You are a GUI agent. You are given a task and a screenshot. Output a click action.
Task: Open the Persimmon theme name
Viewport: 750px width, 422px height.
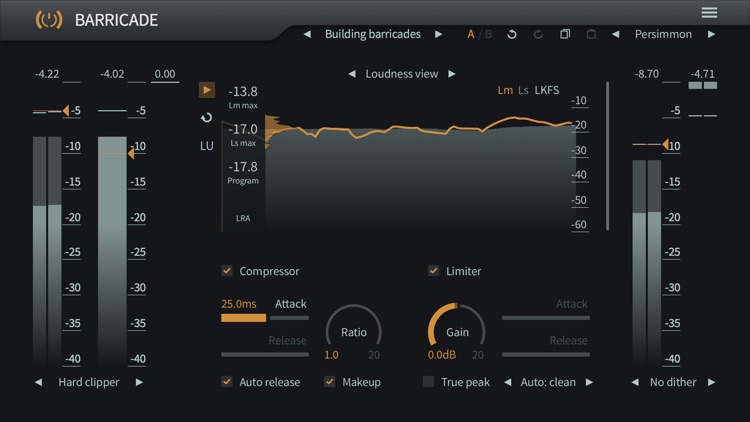663,34
